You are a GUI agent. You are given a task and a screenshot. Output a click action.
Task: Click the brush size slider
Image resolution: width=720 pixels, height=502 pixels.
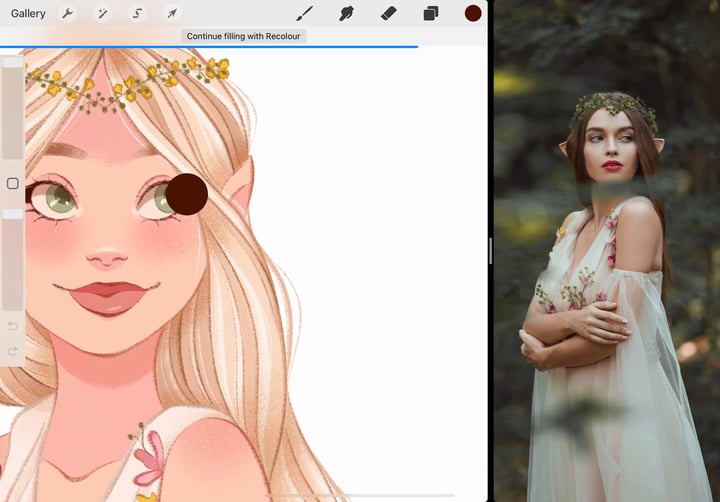13,108
